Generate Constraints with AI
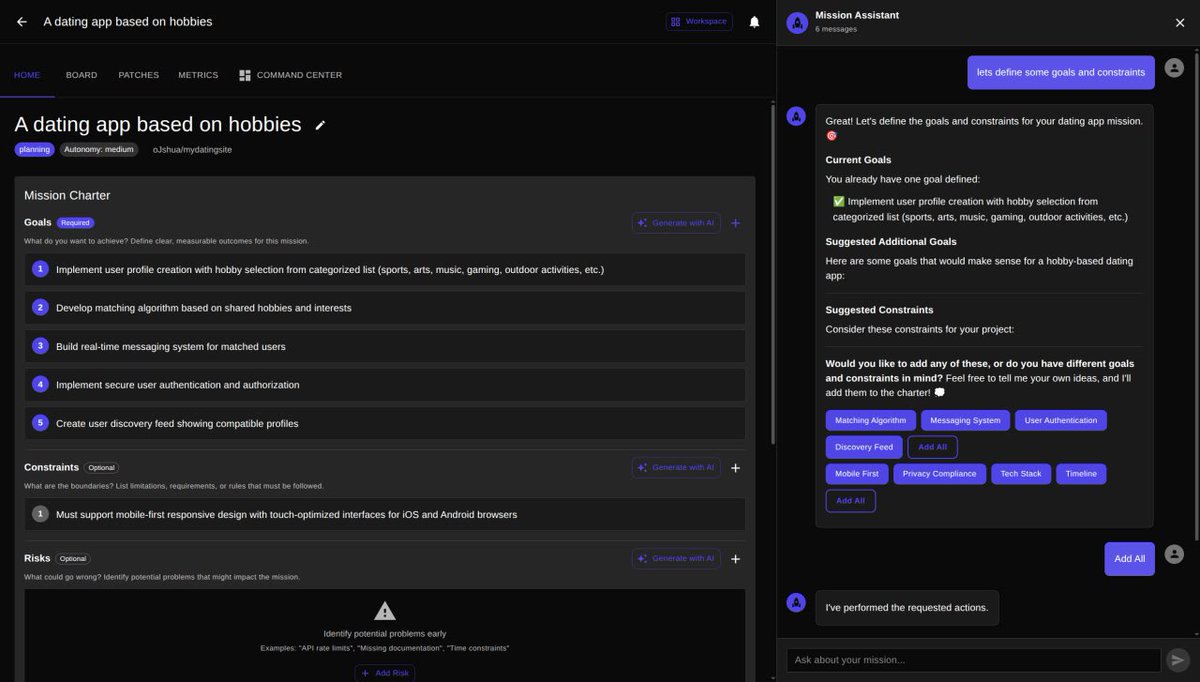1200x682 pixels. (x=676, y=467)
